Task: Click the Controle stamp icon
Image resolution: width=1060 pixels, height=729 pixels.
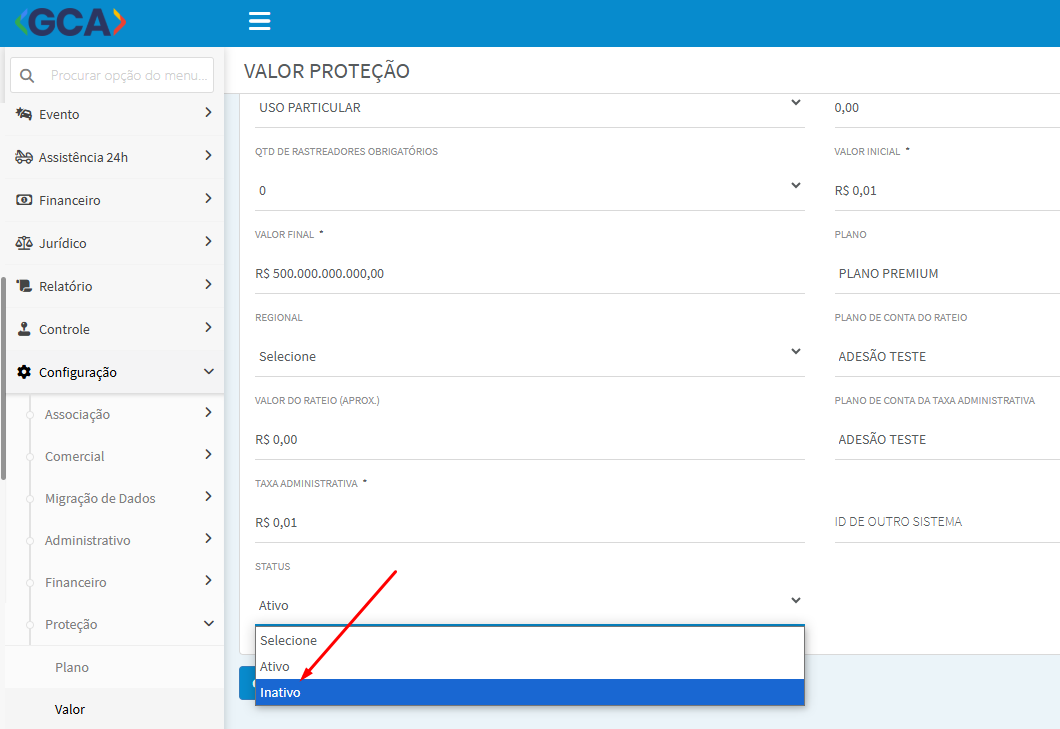Action: (24, 329)
